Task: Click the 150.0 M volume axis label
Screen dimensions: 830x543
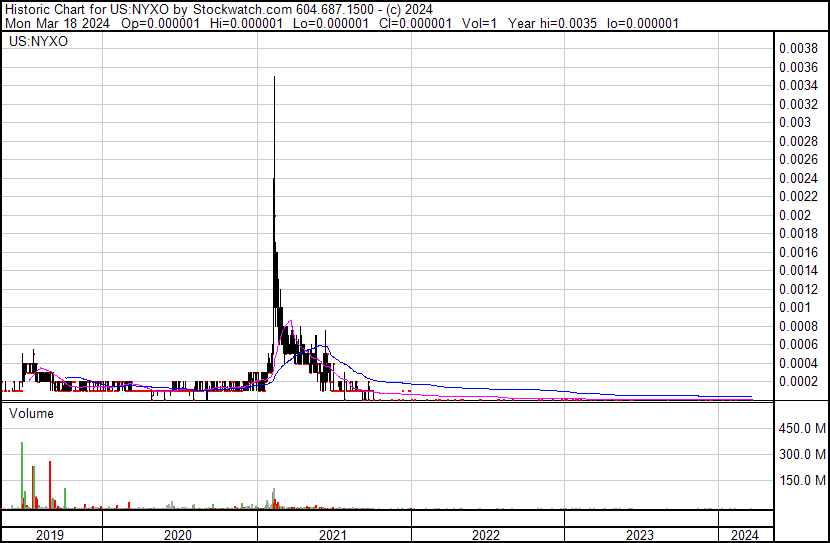Action: tap(802, 480)
